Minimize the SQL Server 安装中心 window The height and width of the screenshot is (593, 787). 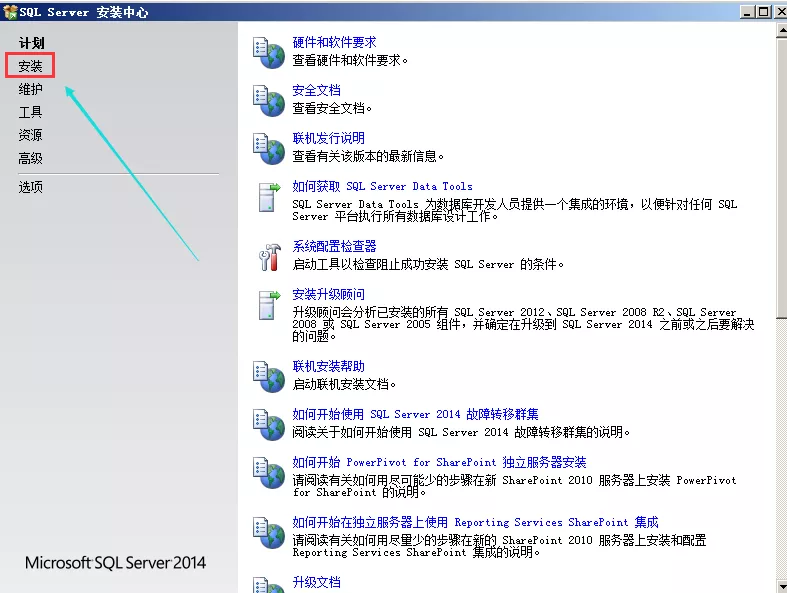747,12
